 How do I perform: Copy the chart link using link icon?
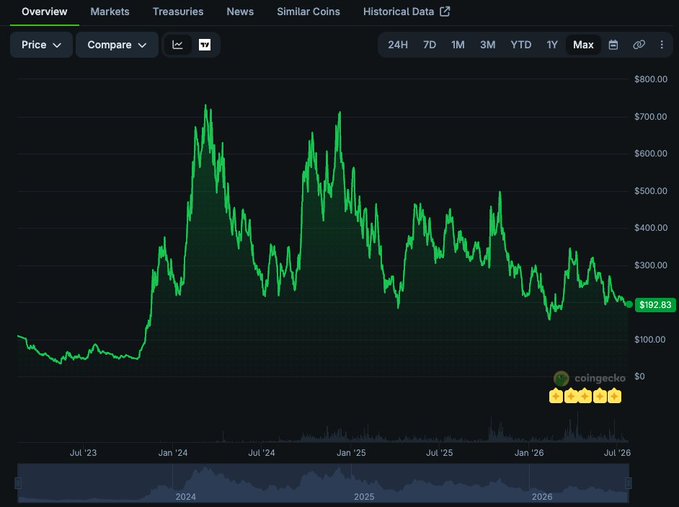(x=639, y=45)
